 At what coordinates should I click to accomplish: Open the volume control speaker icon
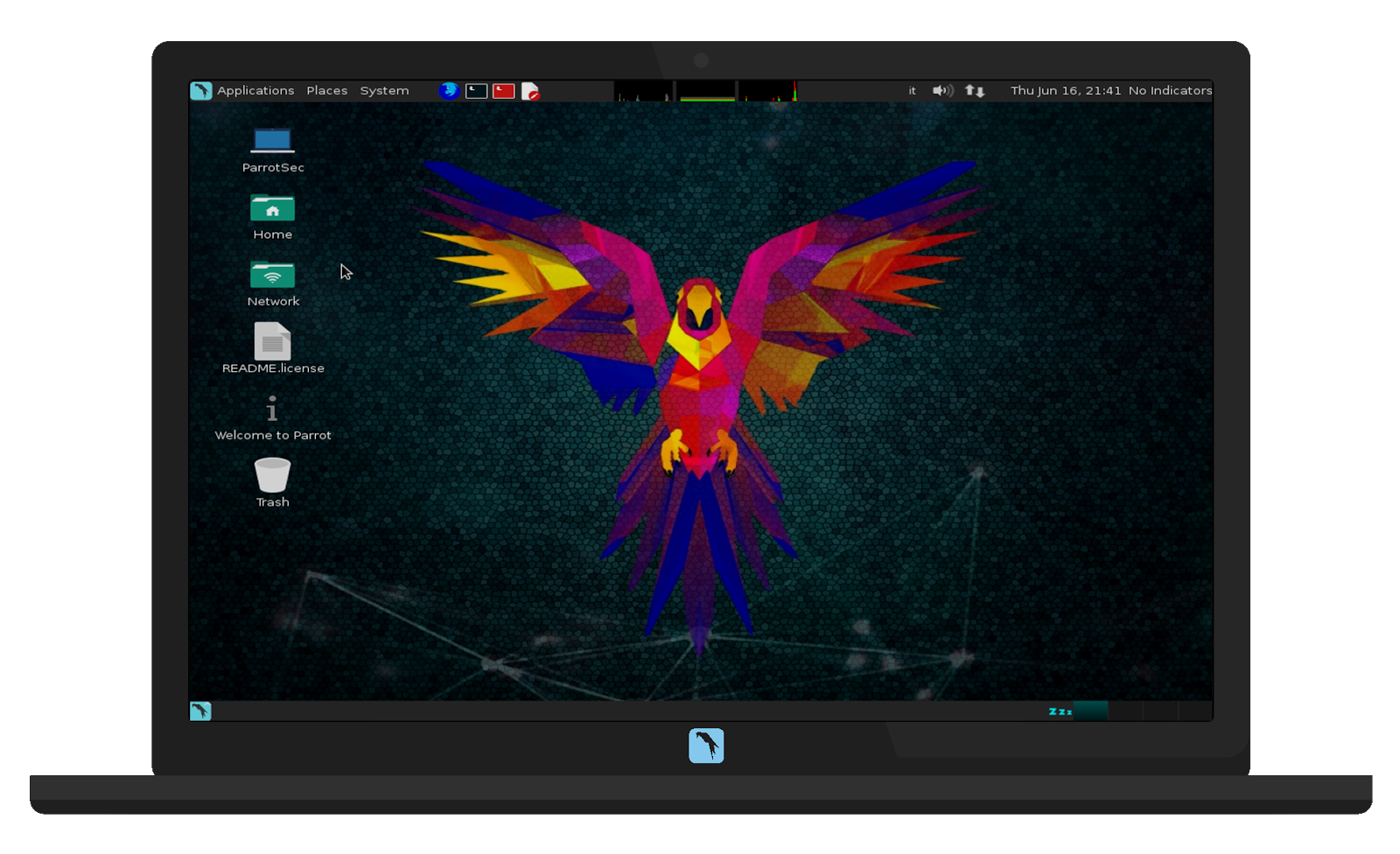(x=942, y=90)
